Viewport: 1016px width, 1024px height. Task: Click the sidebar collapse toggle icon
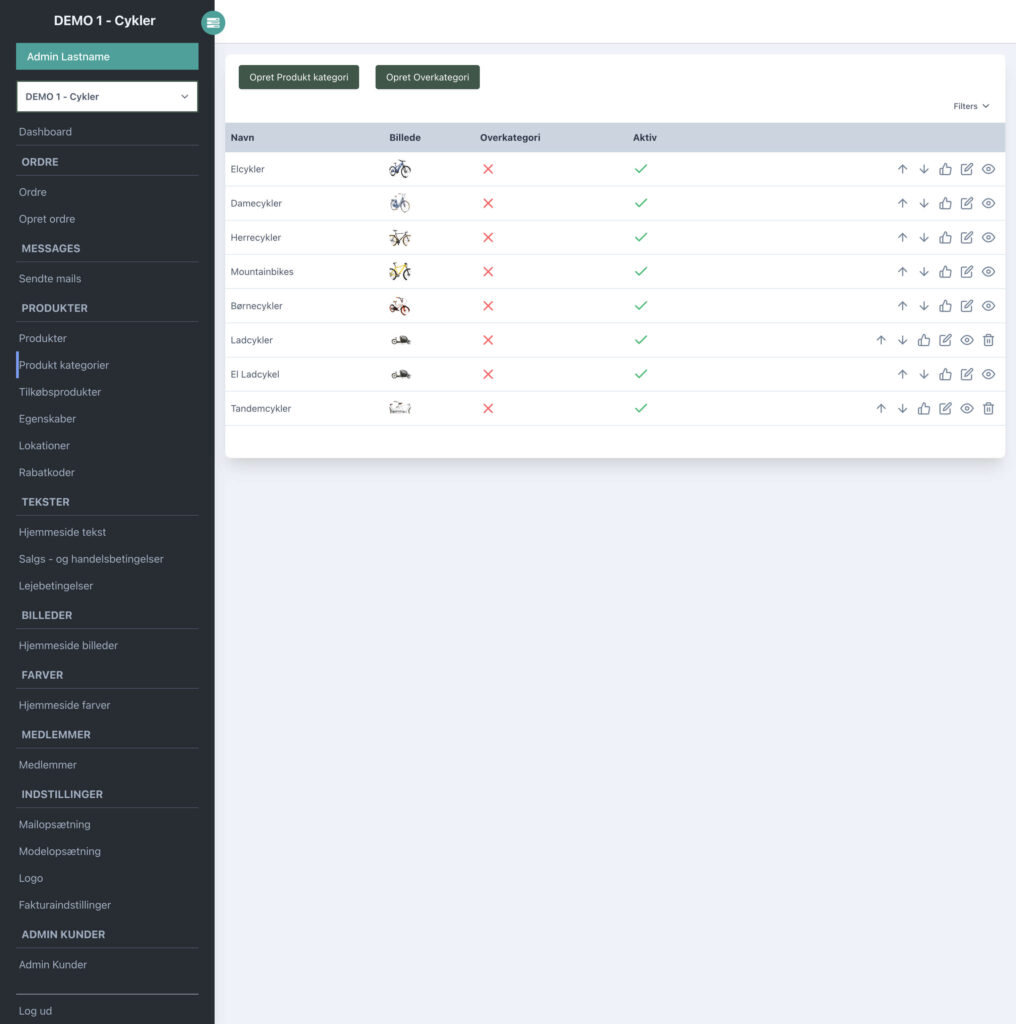tap(213, 22)
